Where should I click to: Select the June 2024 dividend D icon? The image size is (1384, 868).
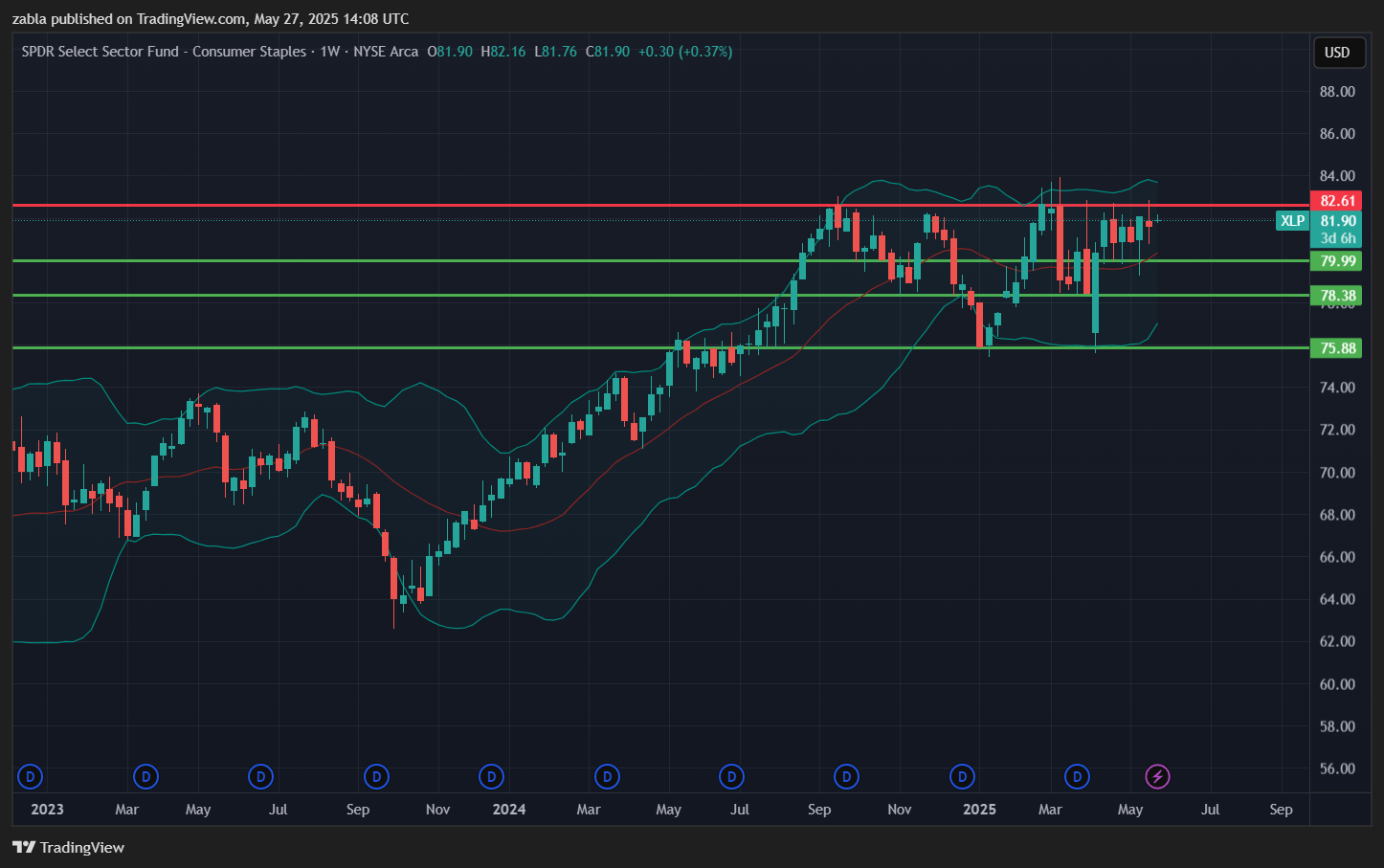pos(731,776)
